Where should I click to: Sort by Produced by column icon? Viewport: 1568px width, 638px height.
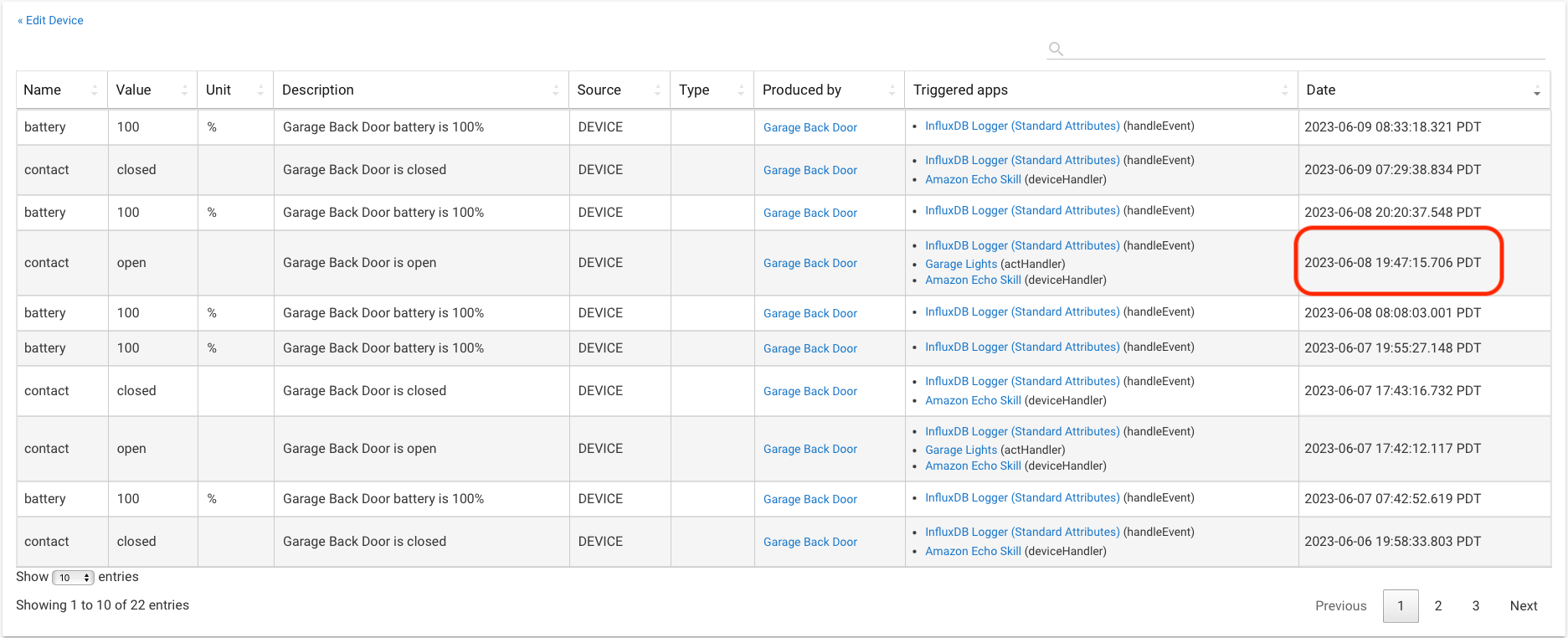coord(892,90)
